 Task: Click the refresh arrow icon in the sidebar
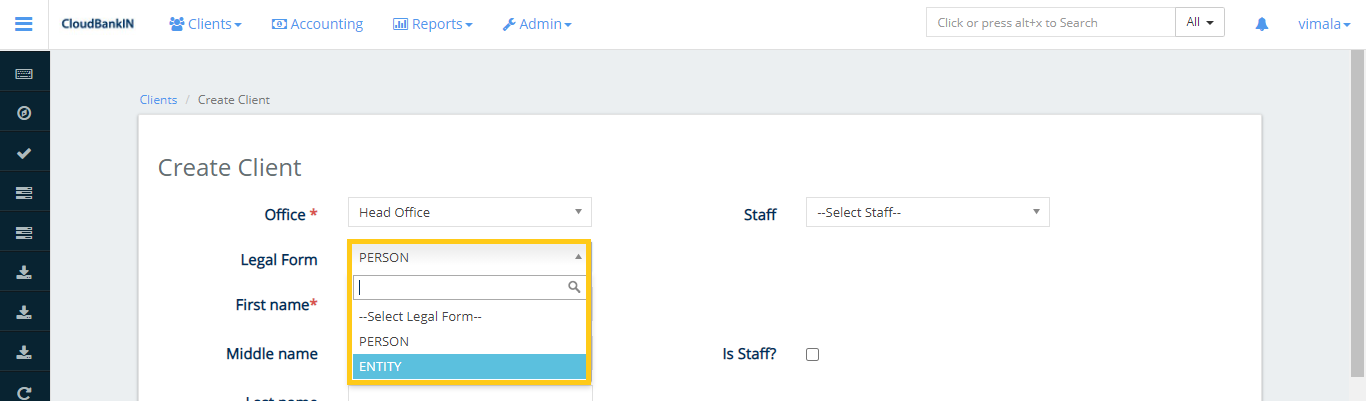pos(24,391)
